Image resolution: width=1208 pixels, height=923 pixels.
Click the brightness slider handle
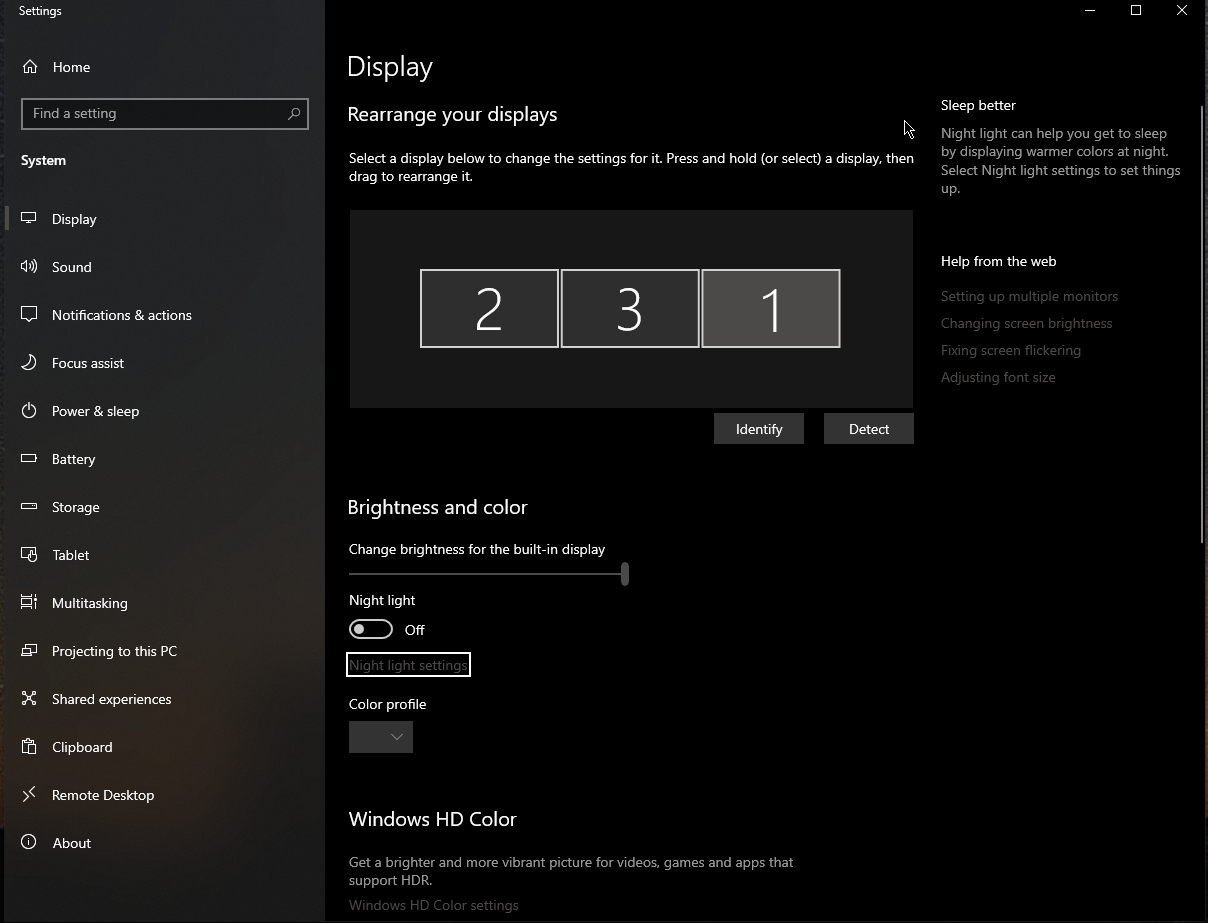[625, 574]
